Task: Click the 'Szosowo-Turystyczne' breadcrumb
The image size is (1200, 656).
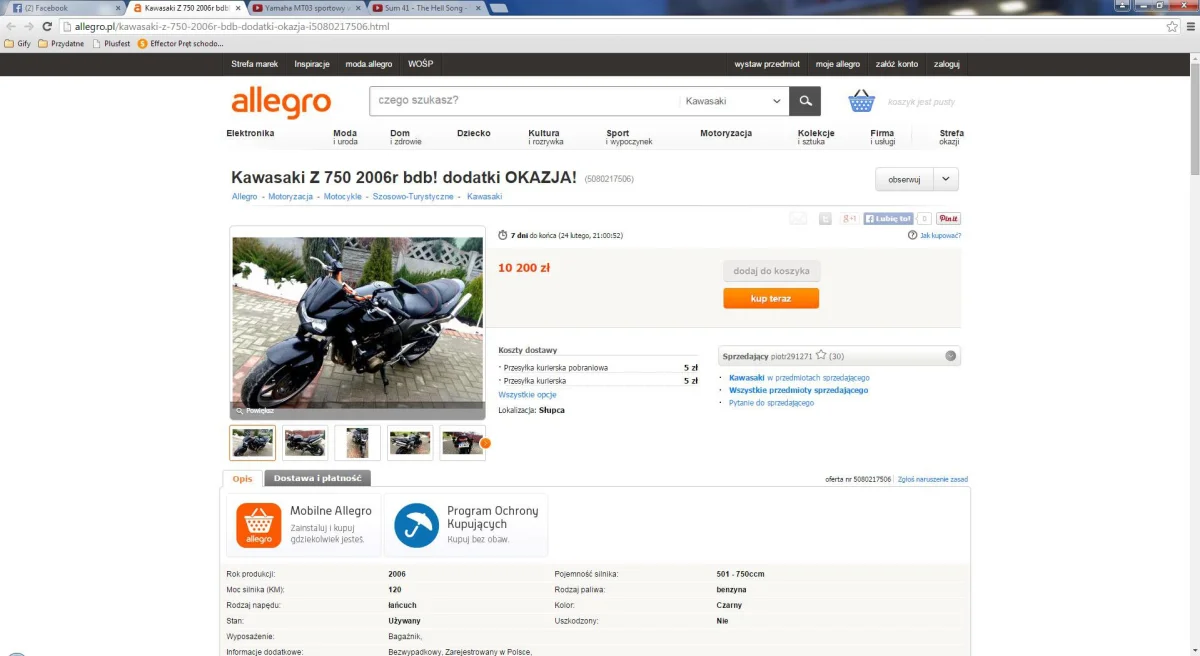Action: [413, 197]
